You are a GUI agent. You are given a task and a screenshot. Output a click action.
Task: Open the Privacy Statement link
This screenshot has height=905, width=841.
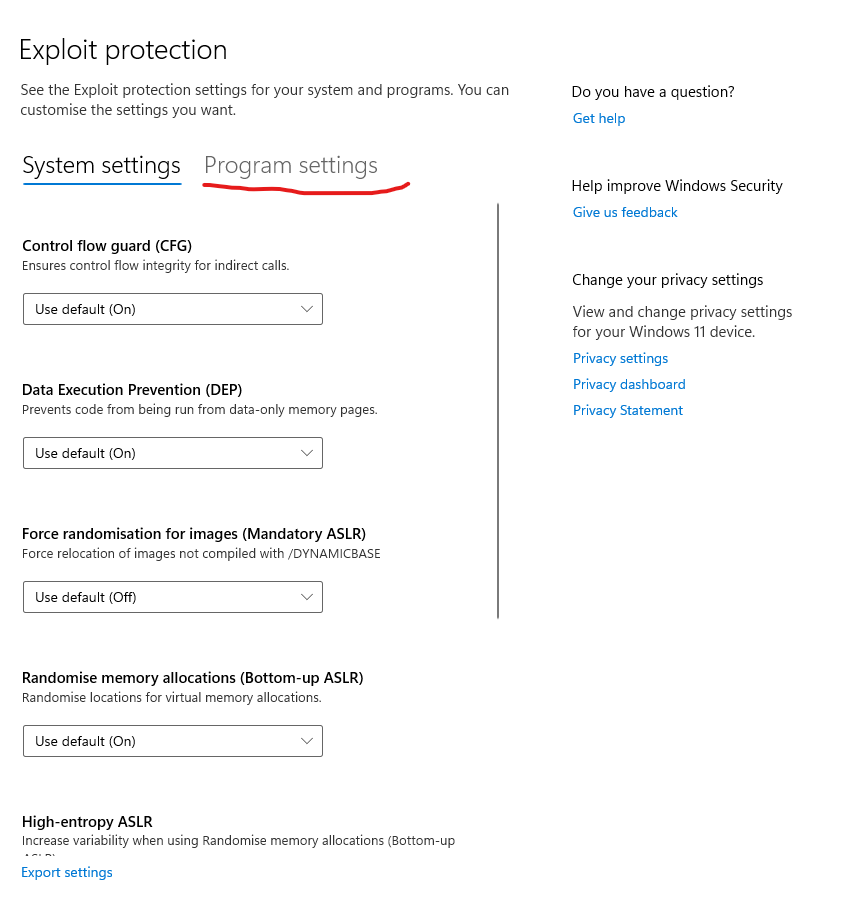[x=628, y=410]
